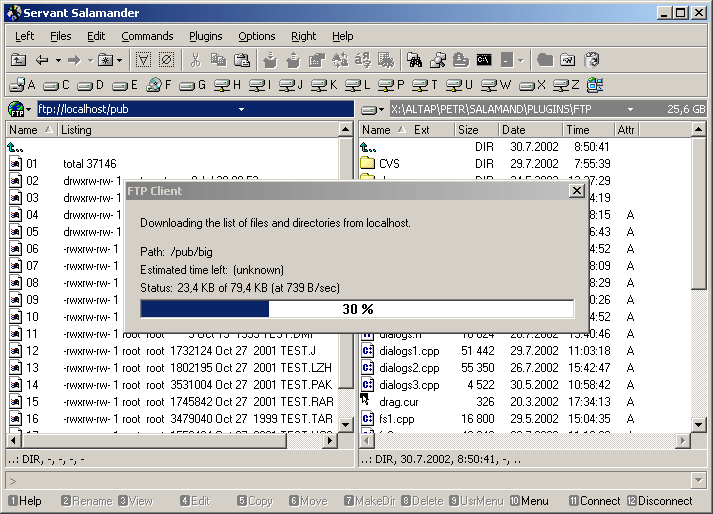Select drag.cur in right panel

(x=390, y=402)
